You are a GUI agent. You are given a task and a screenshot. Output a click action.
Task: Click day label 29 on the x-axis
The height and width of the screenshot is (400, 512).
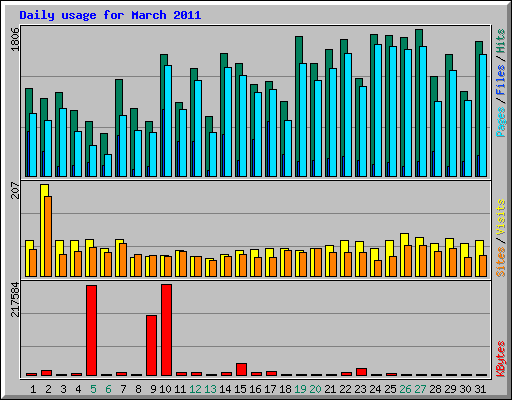coord(450,389)
